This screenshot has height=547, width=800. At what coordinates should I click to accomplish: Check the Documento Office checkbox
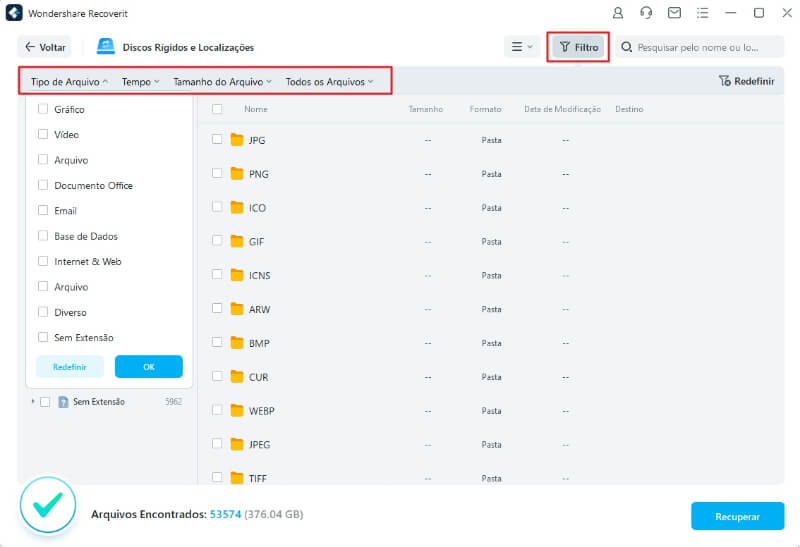click(x=43, y=185)
